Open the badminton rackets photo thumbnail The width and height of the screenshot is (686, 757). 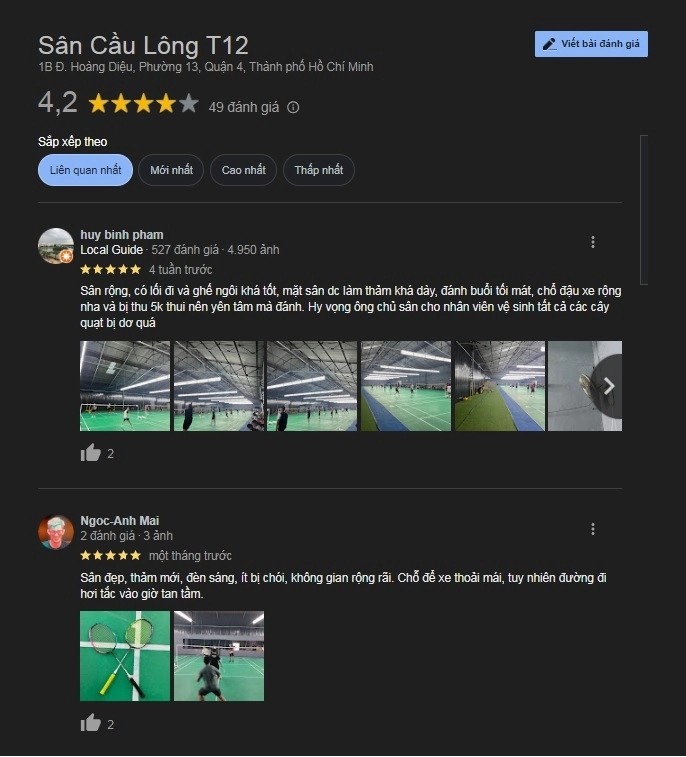click(125, 656)
